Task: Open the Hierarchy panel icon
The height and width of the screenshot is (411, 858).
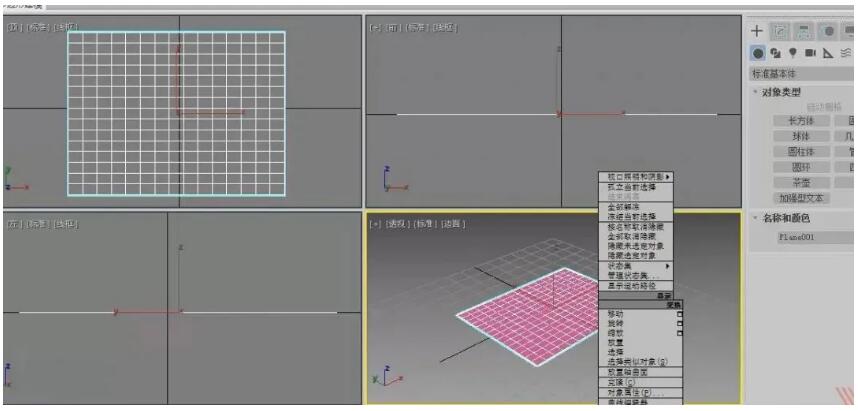Action: point(804,32)
